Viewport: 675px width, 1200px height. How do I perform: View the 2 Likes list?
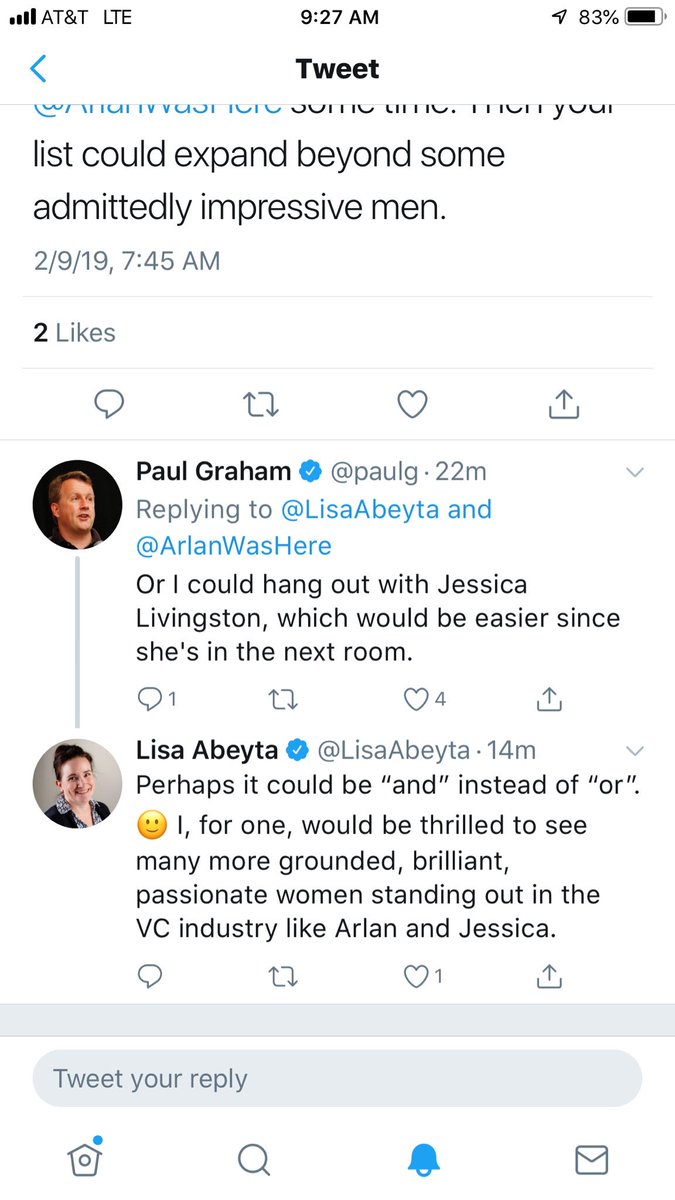pos(74,333)
